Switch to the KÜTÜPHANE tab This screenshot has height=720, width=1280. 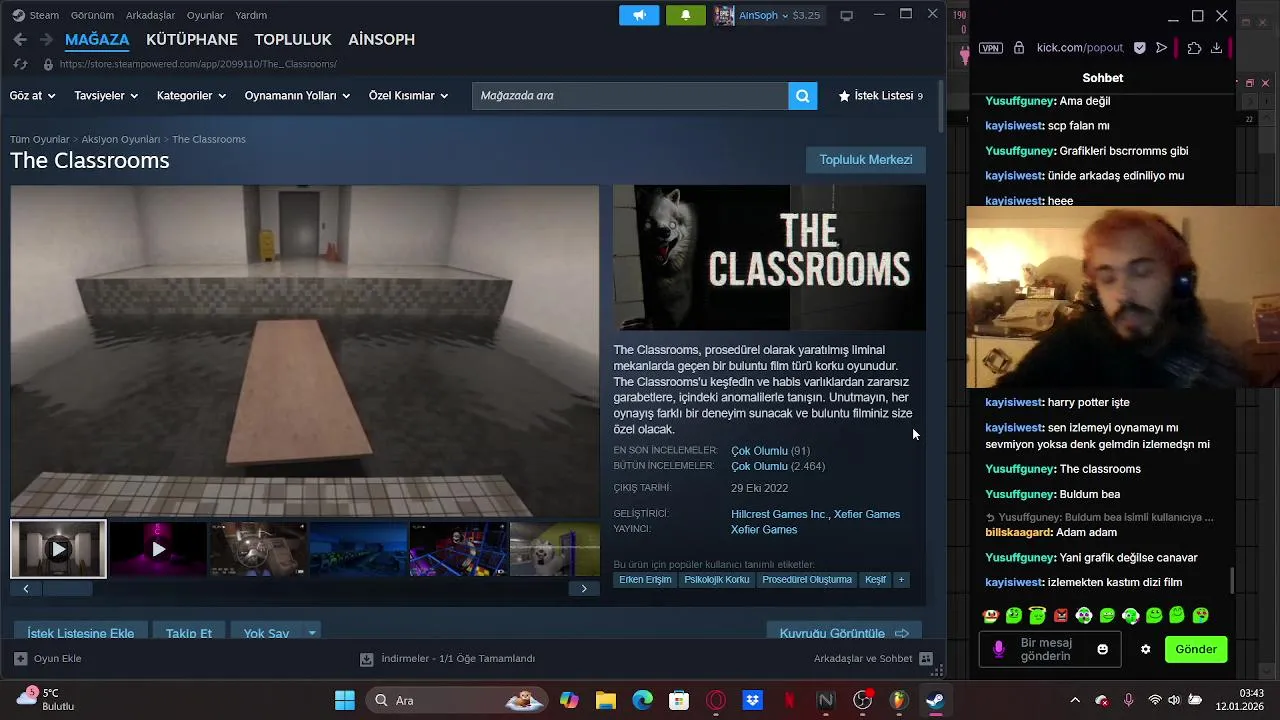coord(192,39)
